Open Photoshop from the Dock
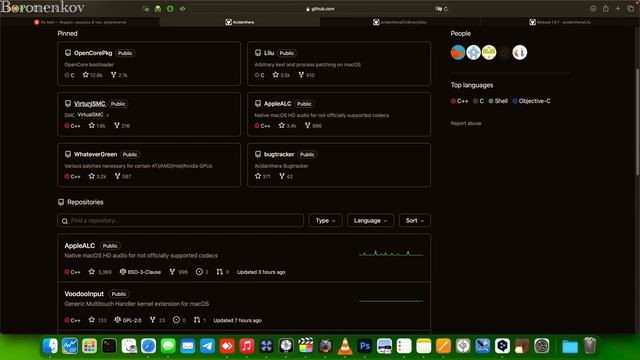 [x=364, y=346]
